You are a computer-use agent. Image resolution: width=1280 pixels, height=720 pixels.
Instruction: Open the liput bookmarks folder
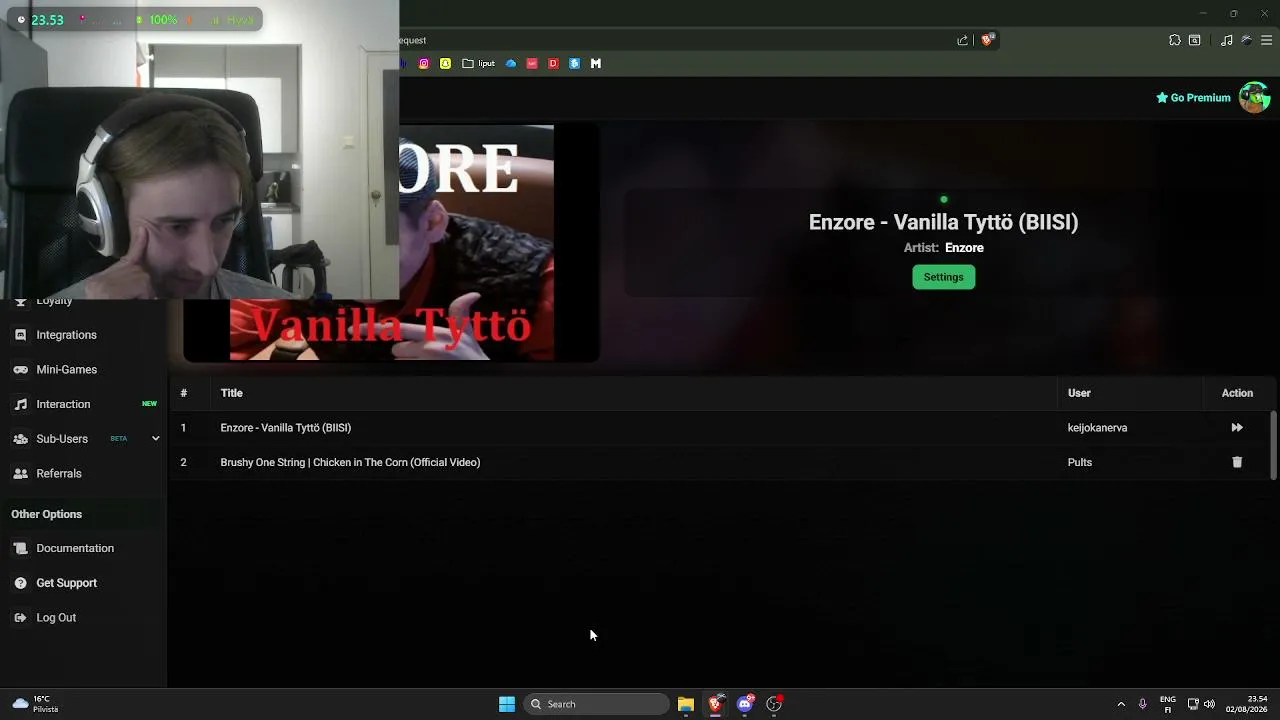coord(478,64)
